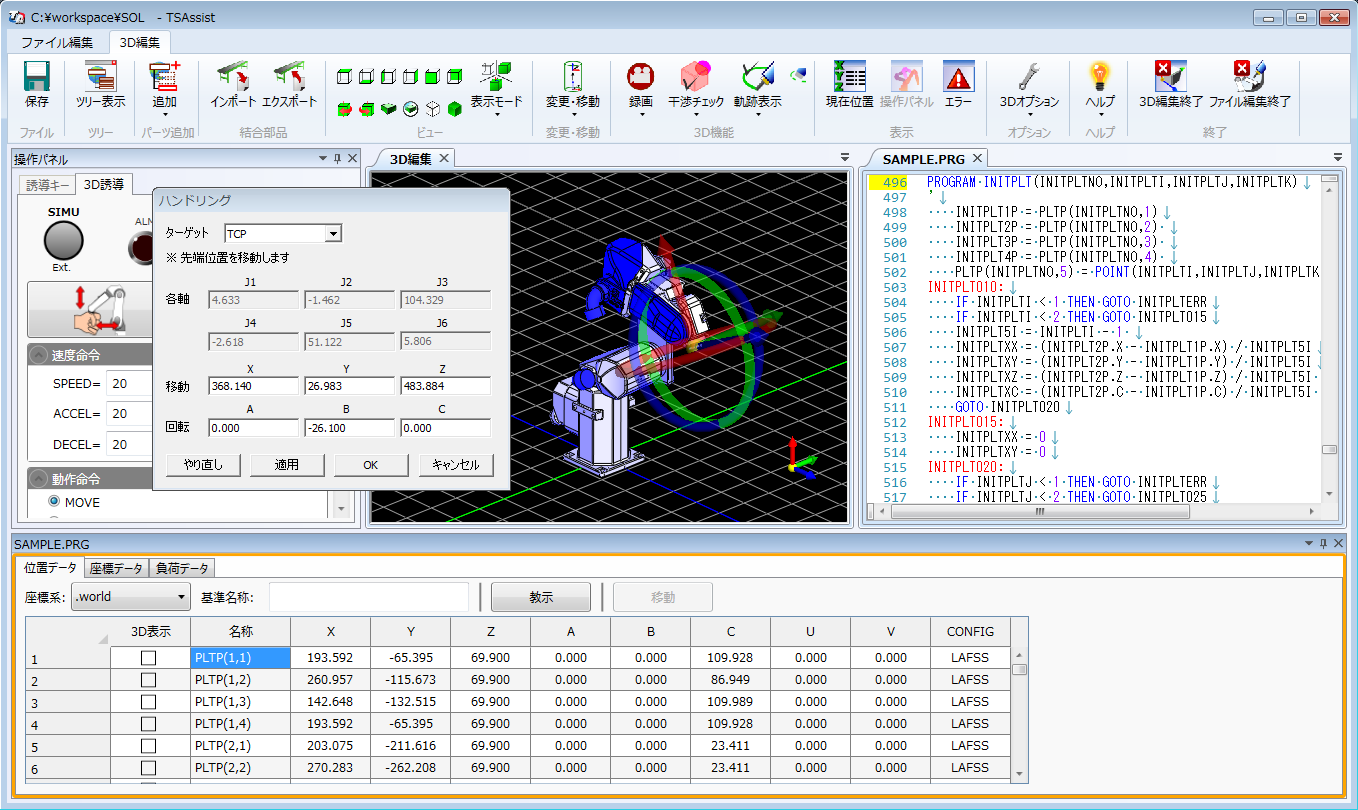Open the ターゲット TCP dropdown
1358x810 pixels.
tap(333, 234)
